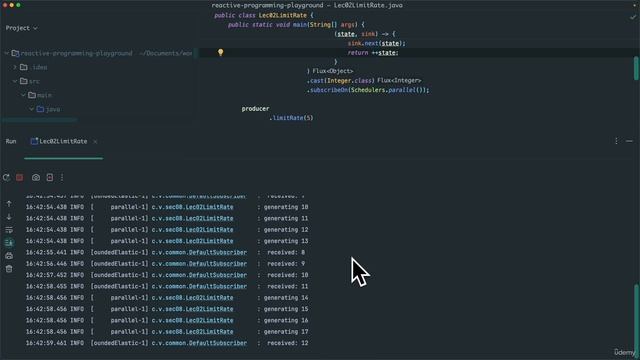This screenshot has width=640, height=360.
Task: Click the down arrow in console gutter
Action: pyautogui.click(x=9, y=217)
